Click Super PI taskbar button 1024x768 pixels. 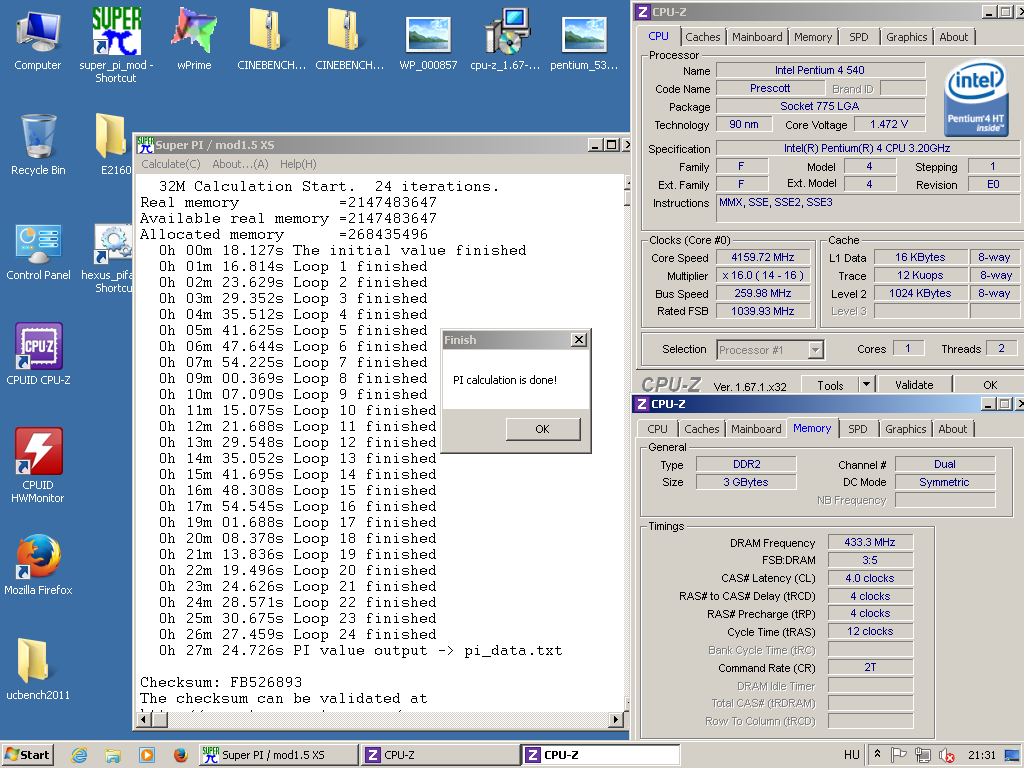click(x=278, y=755)
